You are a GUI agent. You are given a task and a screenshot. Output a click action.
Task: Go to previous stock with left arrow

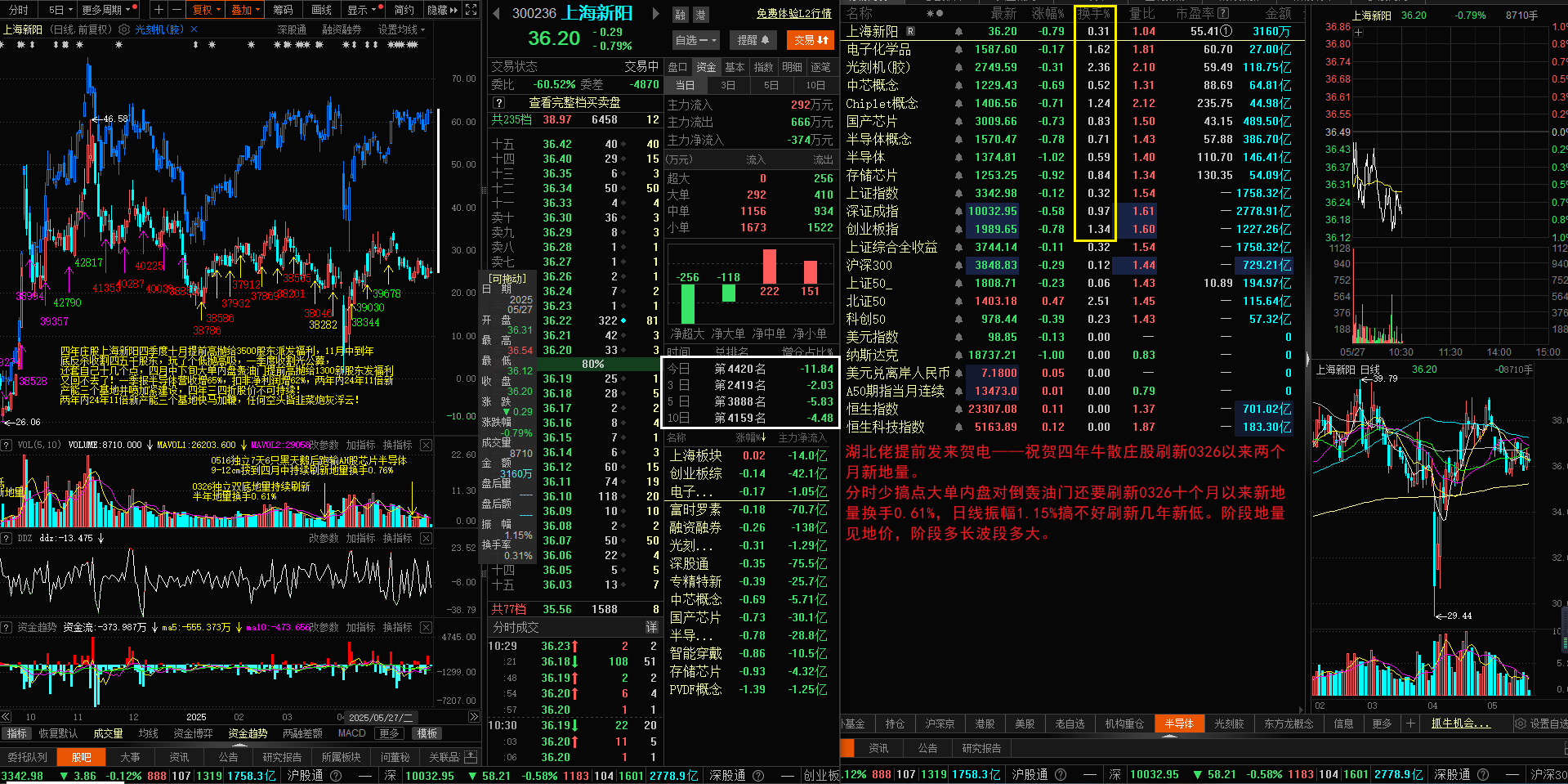coord(496,13)
